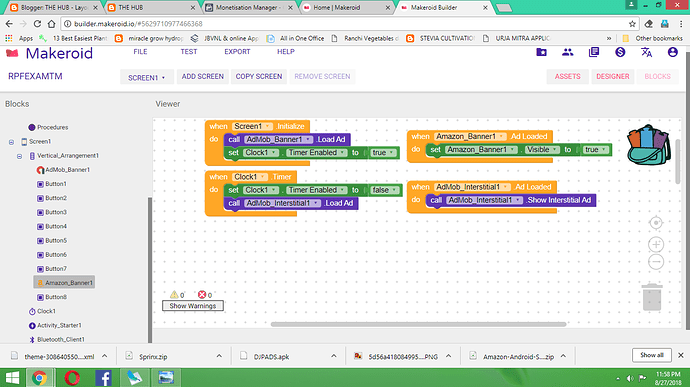Switch to the Monetisation Manager tab
This screenshot has height=387, width=690.
(249, 7)
